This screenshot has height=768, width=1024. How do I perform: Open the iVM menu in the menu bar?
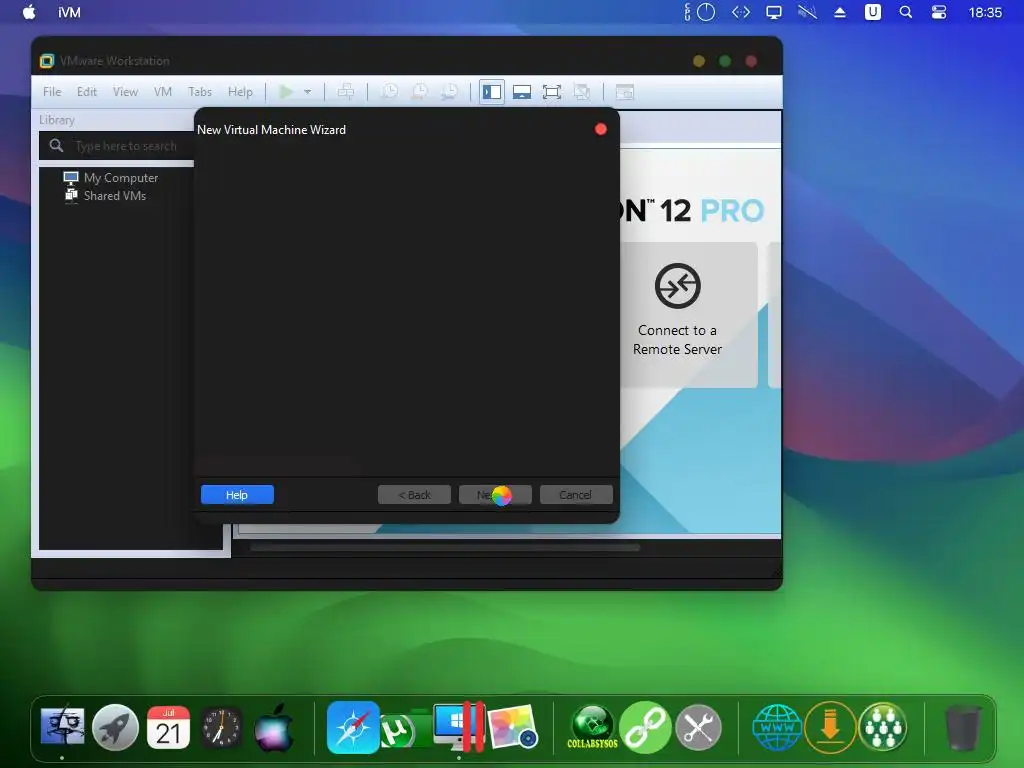(69, 12)
